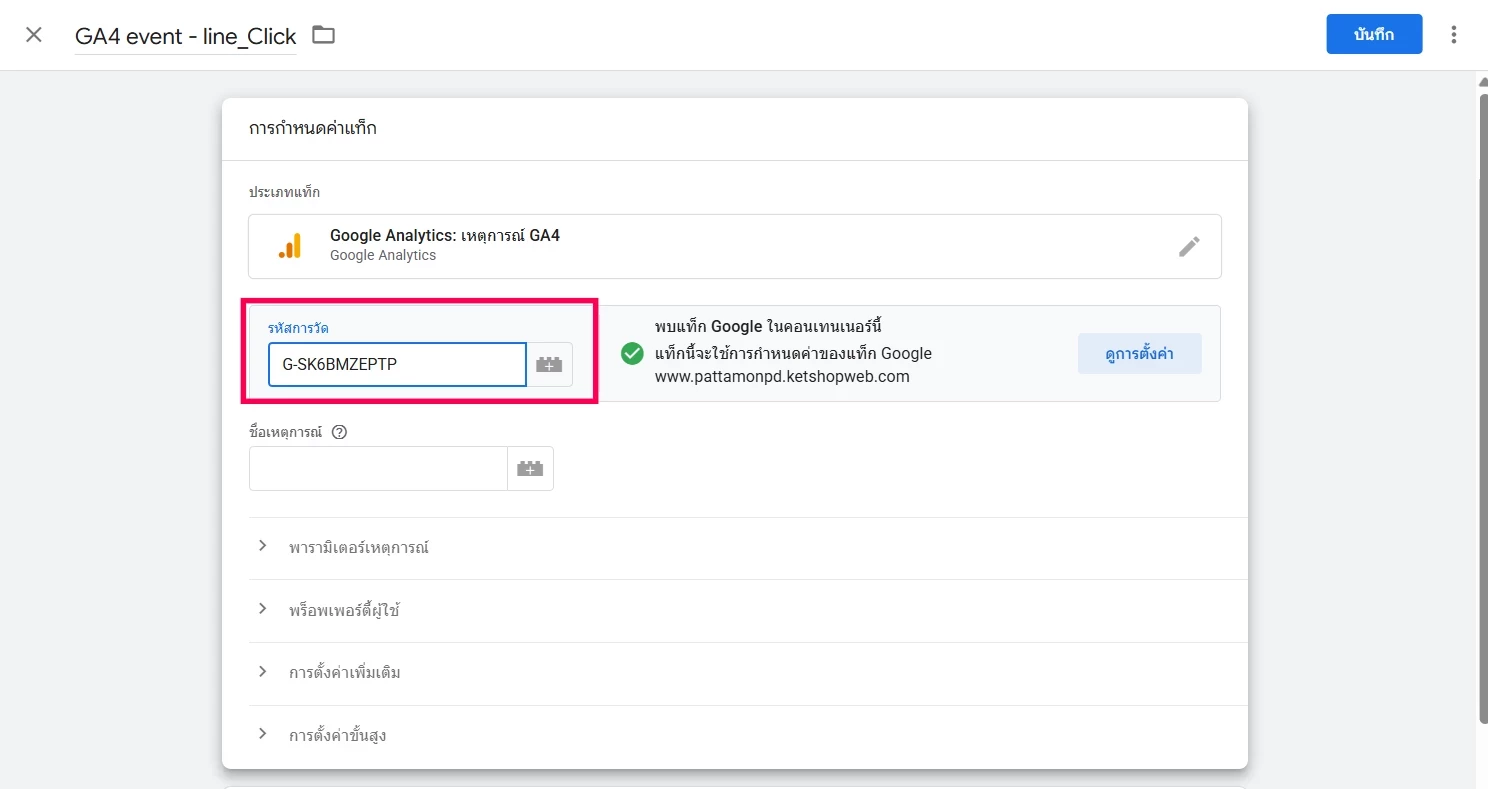Image resolution: width=1488 pixels, height=789 pixels.
Task: Click the vertical scrollbar thumb on the right
Action: point(1482,400)
